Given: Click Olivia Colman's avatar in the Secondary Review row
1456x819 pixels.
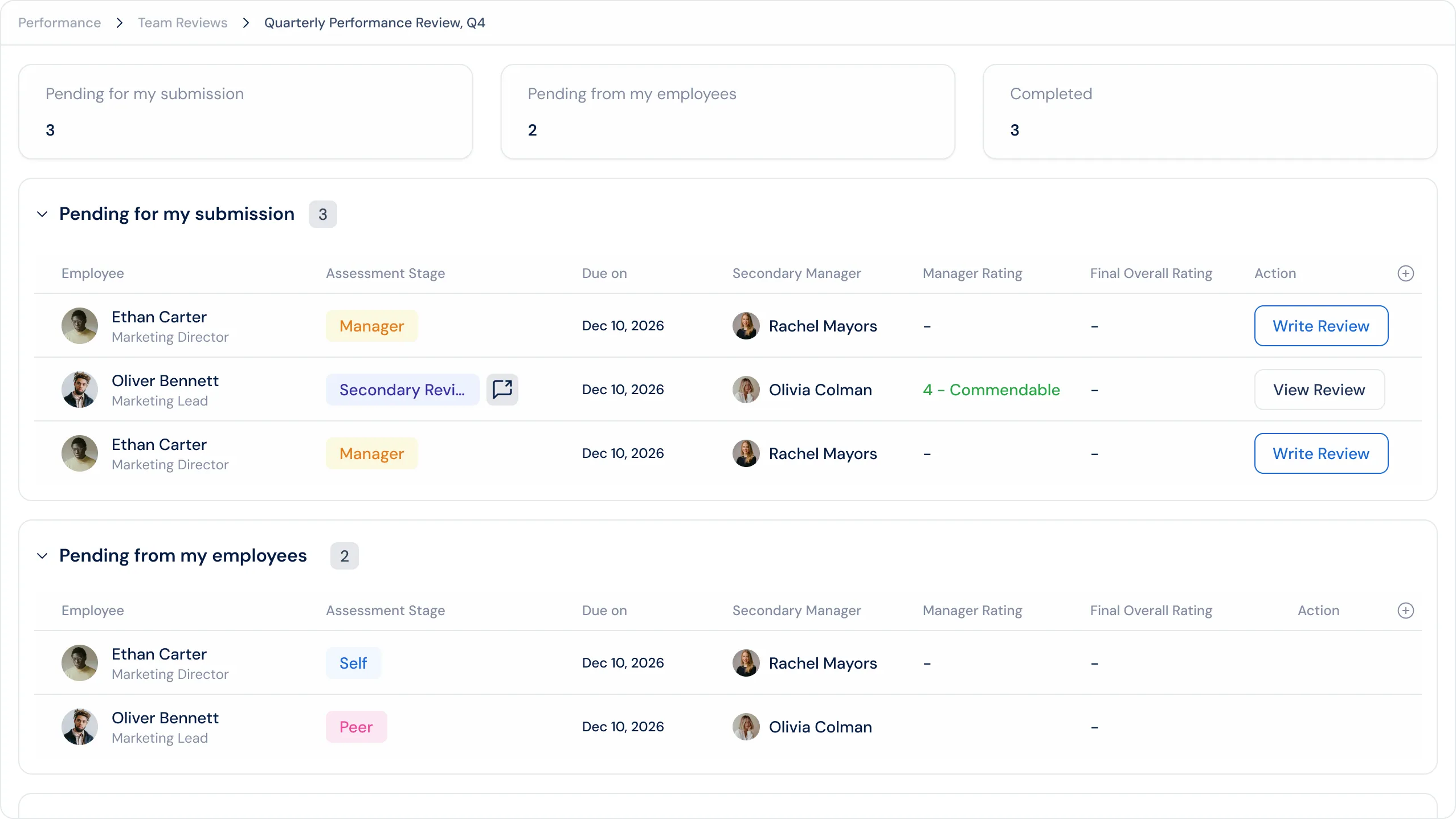Looking at the screenshot, I should pyautogui.click(x=746, y=390).
